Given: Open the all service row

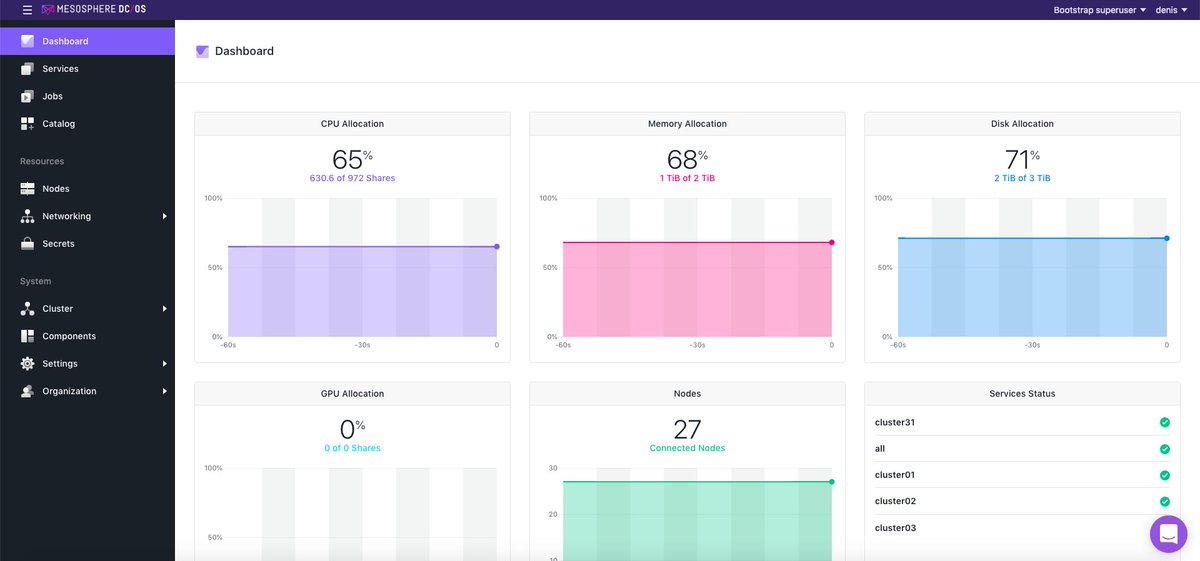Looking at the screenshot, I should click(x=1022, y=449).
